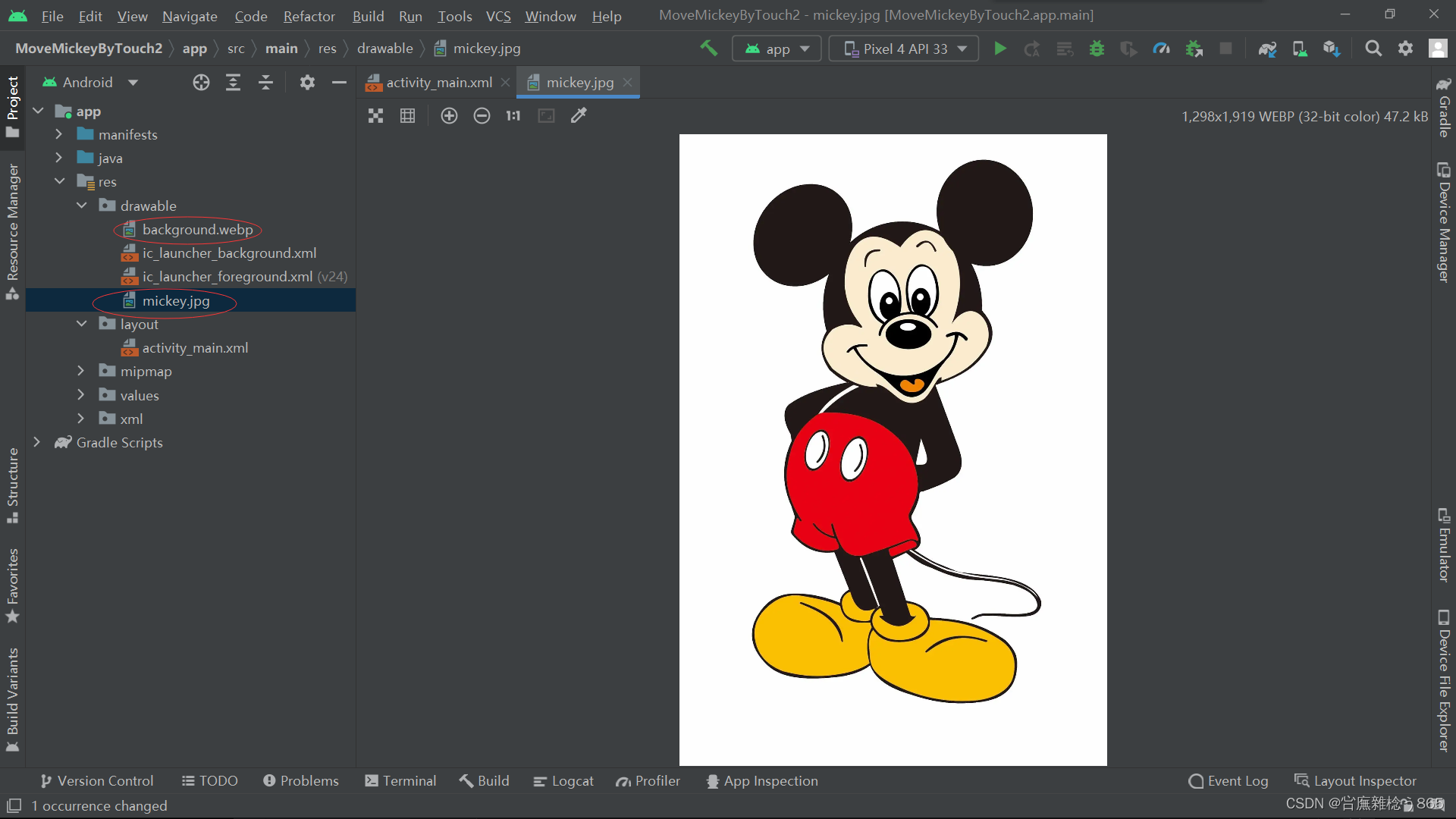Expand the mipmap folder

pyautogui.click(x=80, y=371)
